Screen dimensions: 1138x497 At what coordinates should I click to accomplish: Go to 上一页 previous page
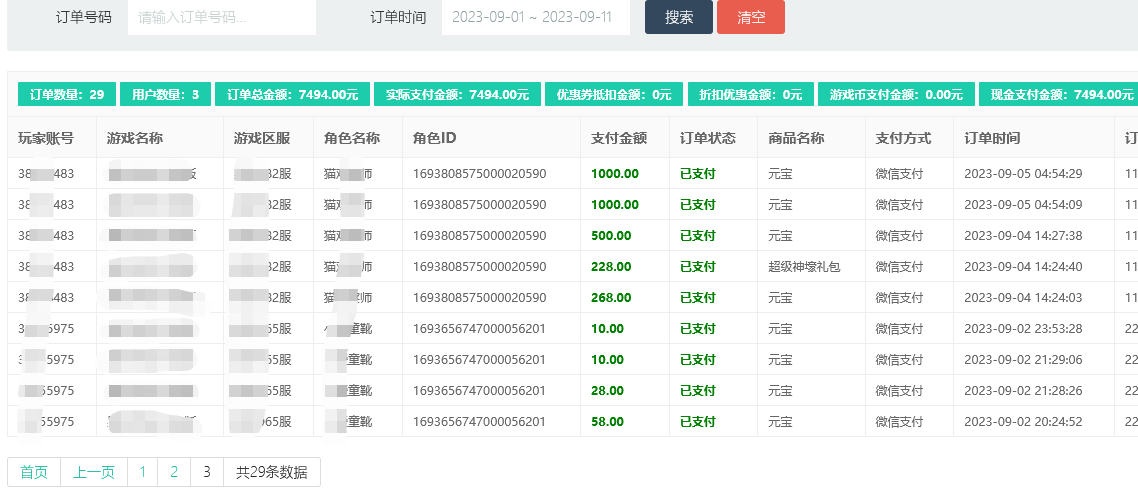tap(94, 472)
